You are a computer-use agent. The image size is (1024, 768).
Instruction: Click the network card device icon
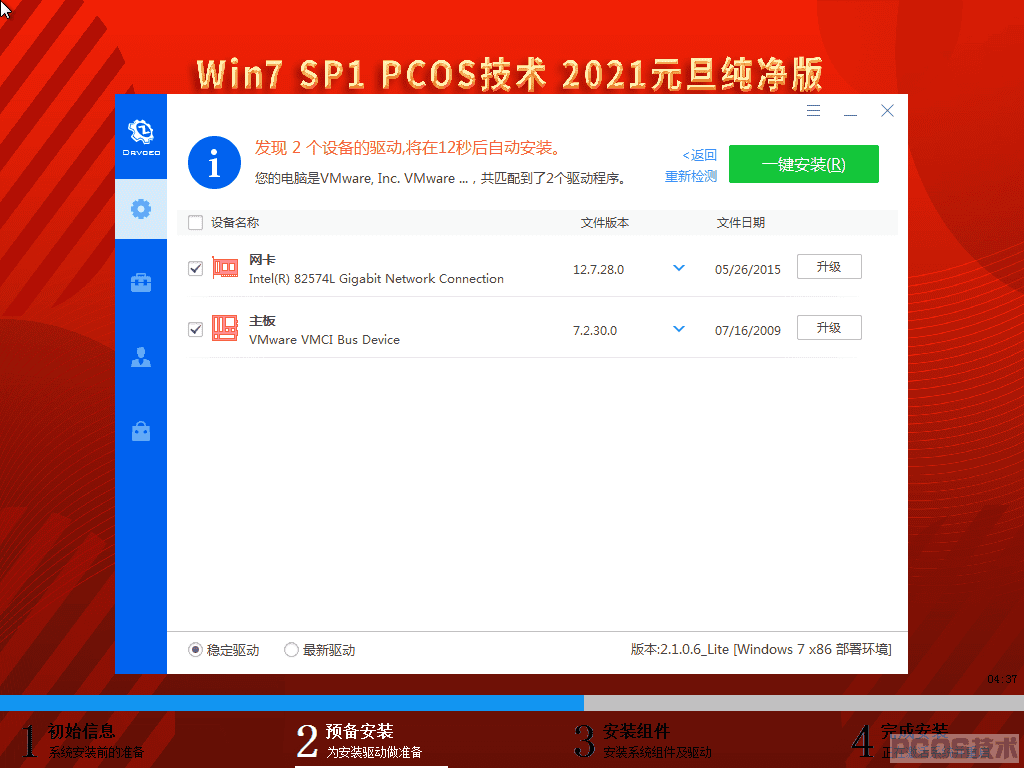tap(225, 268)
